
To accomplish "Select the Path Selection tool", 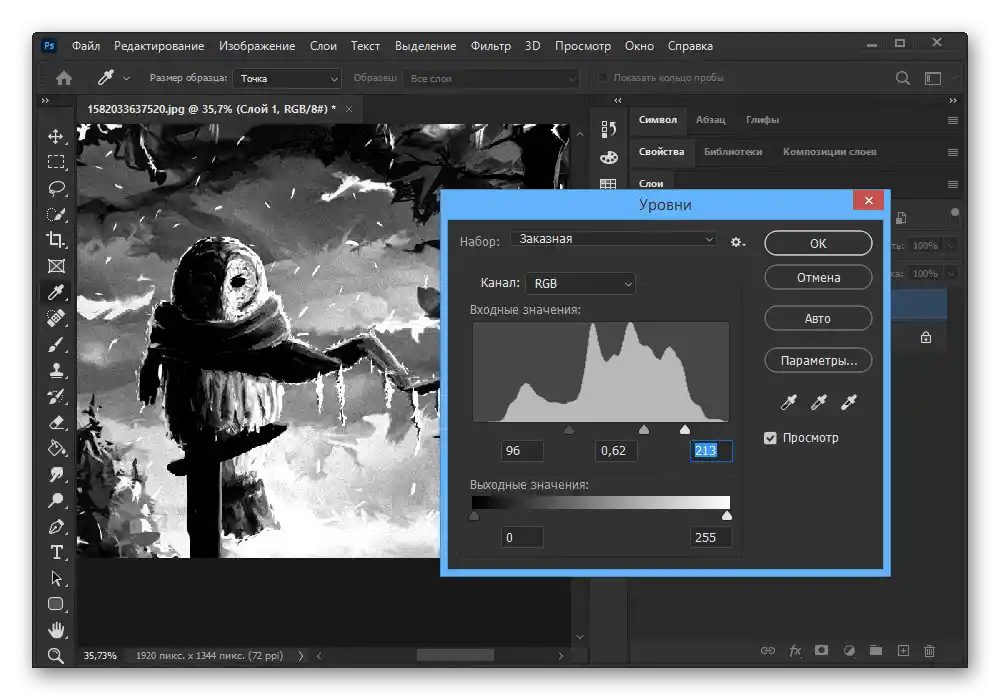I will (x=56, y=578).
